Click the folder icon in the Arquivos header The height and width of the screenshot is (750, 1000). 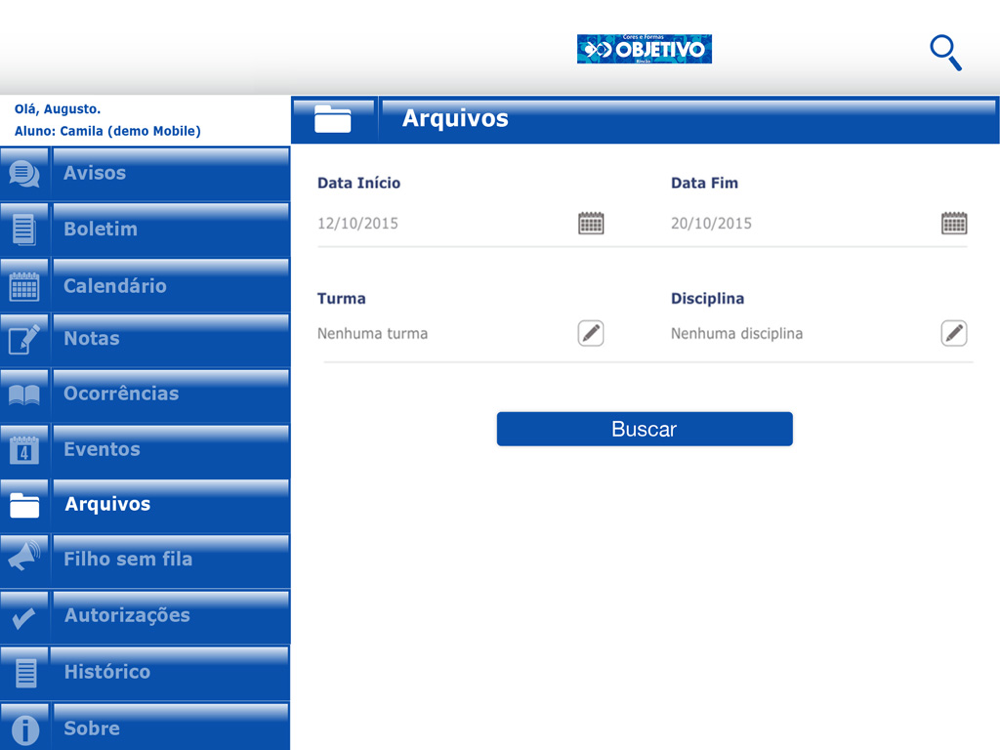coord(333,119)
